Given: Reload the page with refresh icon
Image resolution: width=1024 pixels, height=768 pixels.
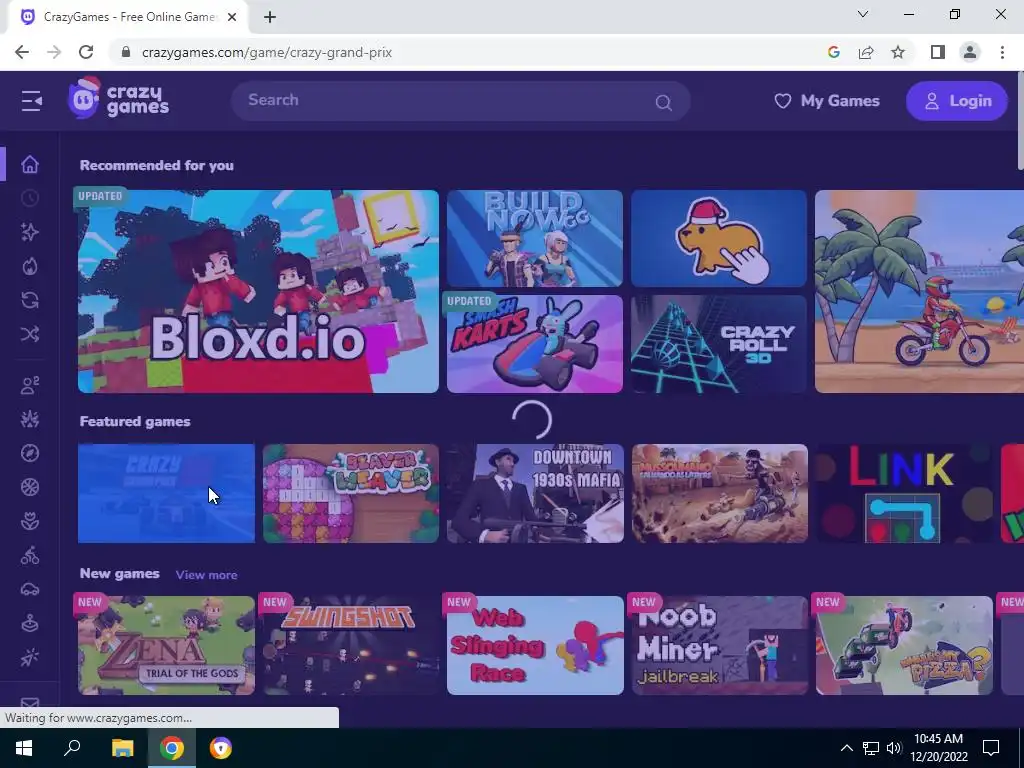Looking at the screenshot, I should [x=86, y=52].
